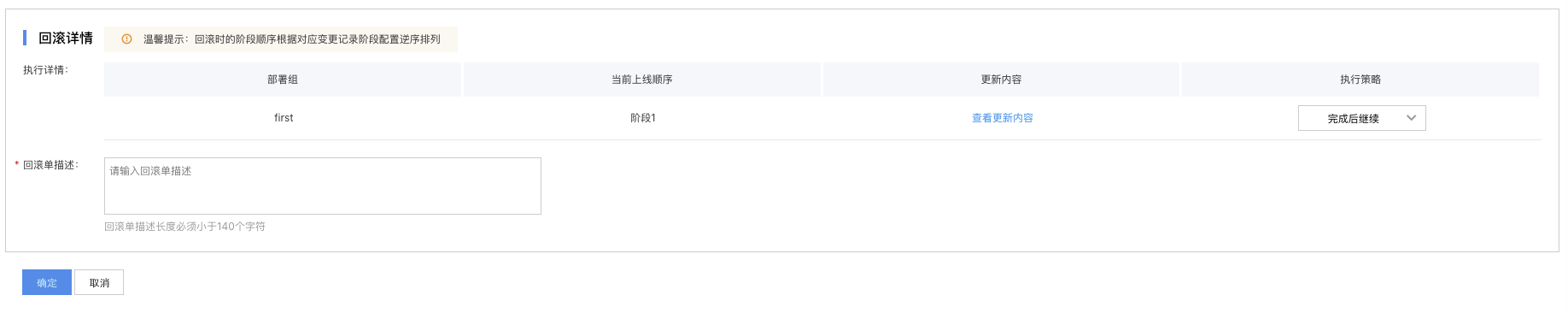Click the 回滚详情 section heading
This screenshot has height=313, width=1568.
[x=66, y=38]
